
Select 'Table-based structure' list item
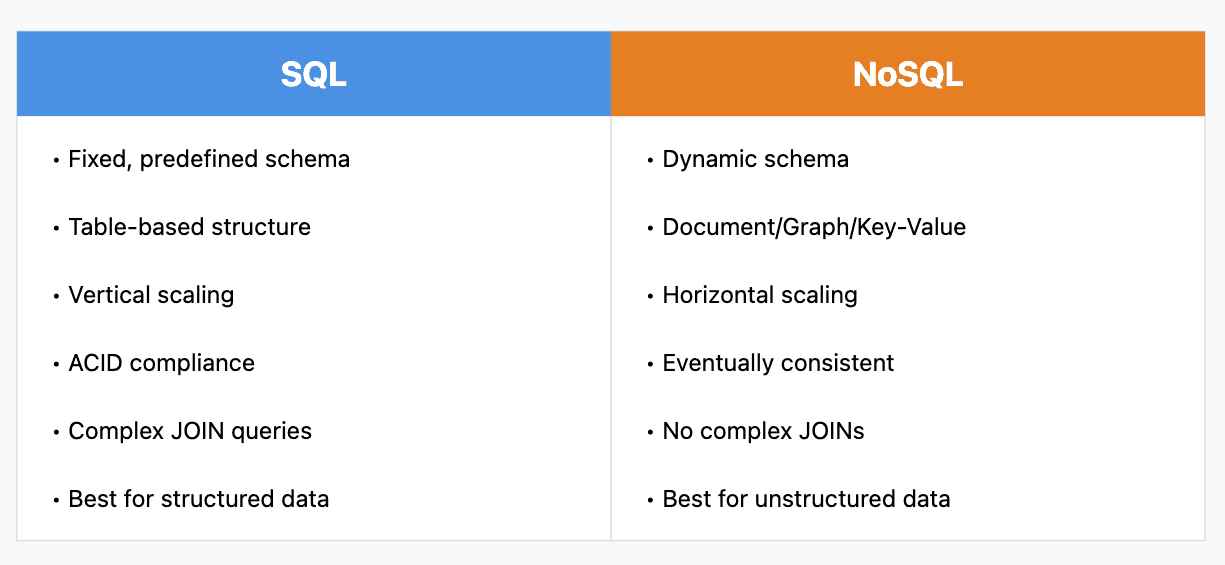click(189, 227)
